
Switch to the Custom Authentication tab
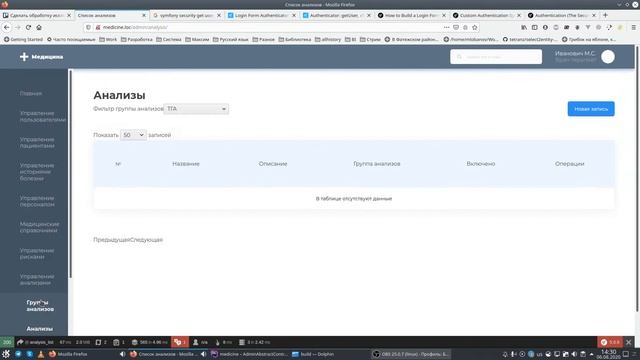click(487, 15)
